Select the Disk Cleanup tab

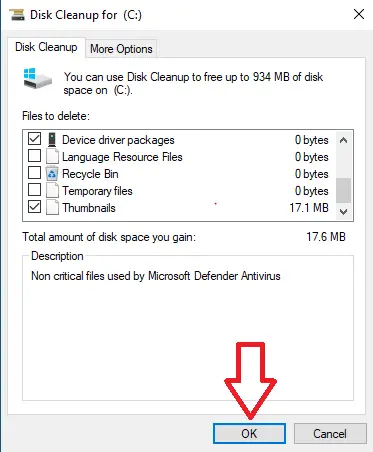click(46, 47)
